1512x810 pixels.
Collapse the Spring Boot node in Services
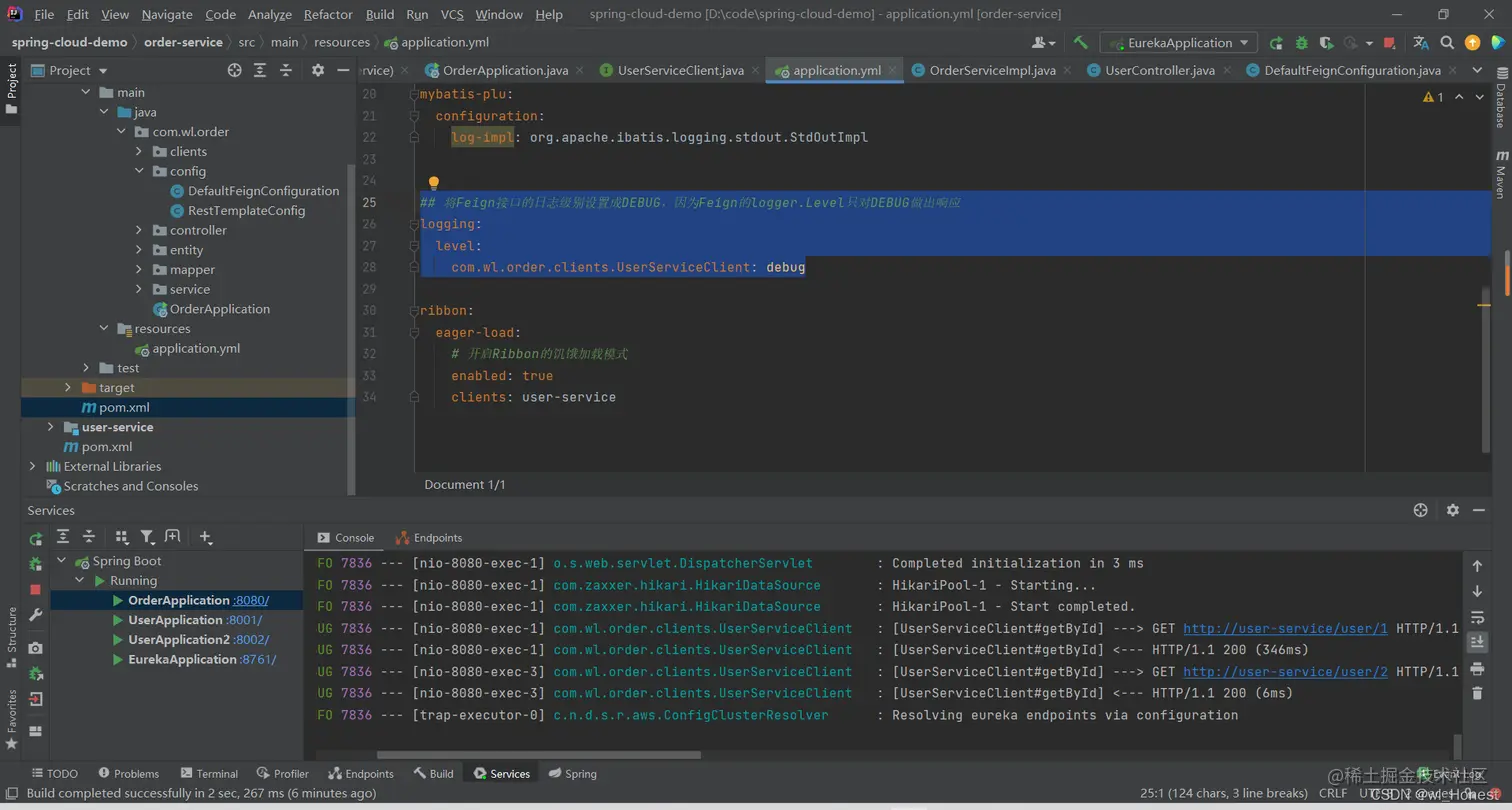62,561
